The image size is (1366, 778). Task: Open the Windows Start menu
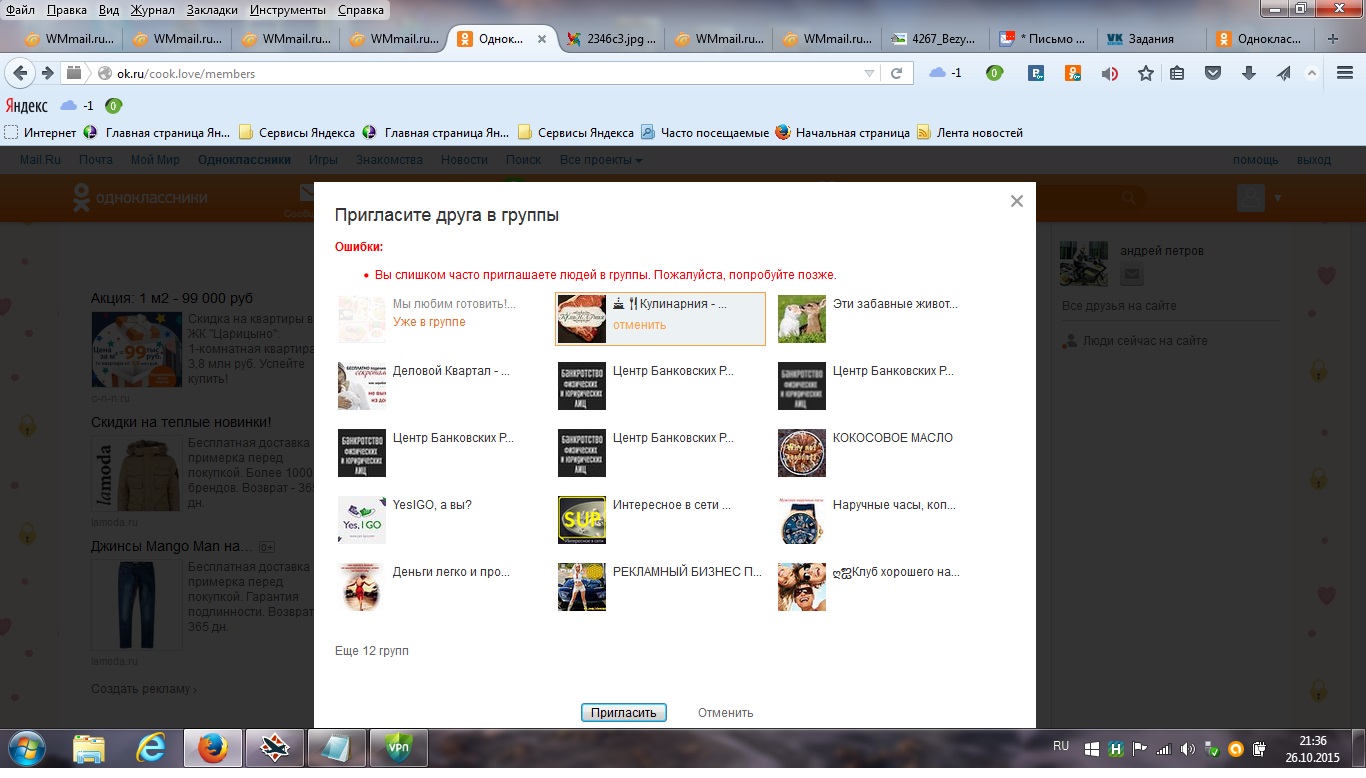tap(26, 748)
